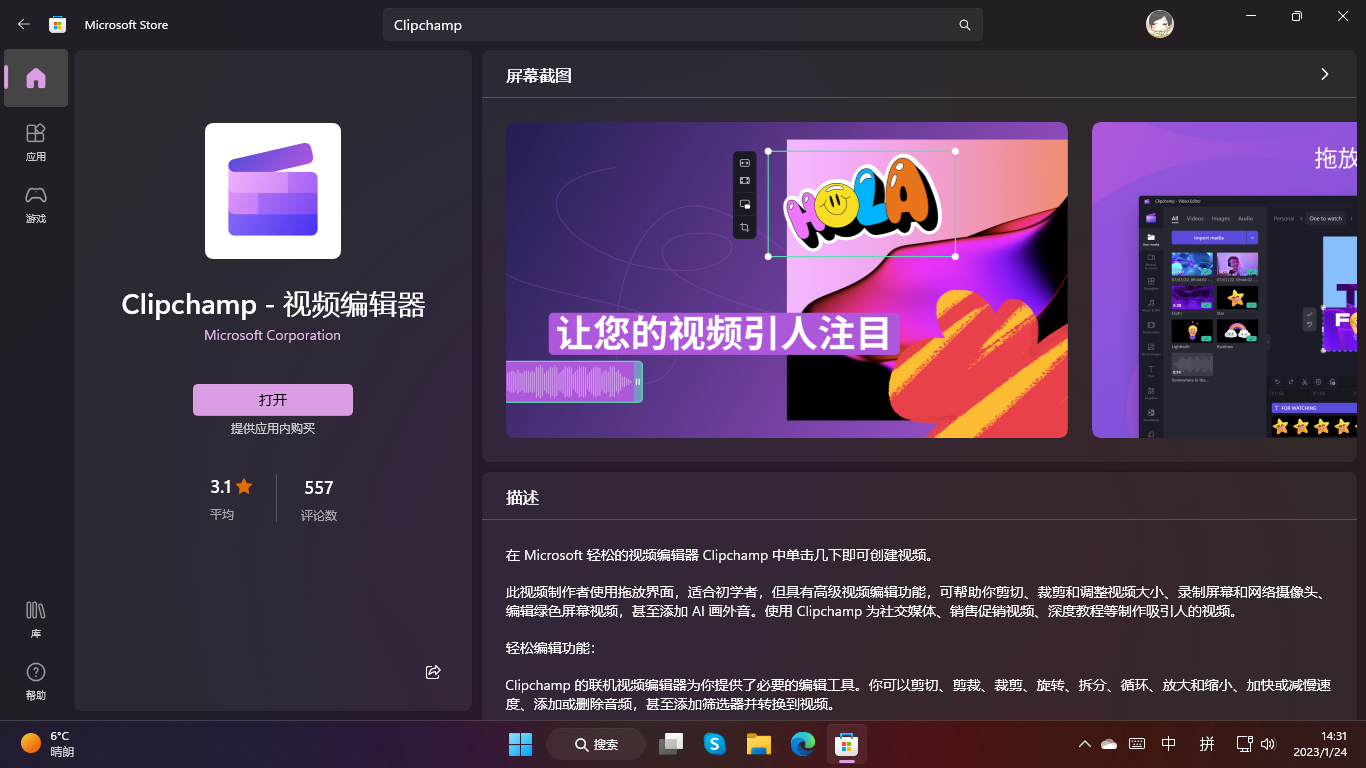Screen dimensions: 1366x768
Task: Click the 描述 section heading
Action: point(523,497)
